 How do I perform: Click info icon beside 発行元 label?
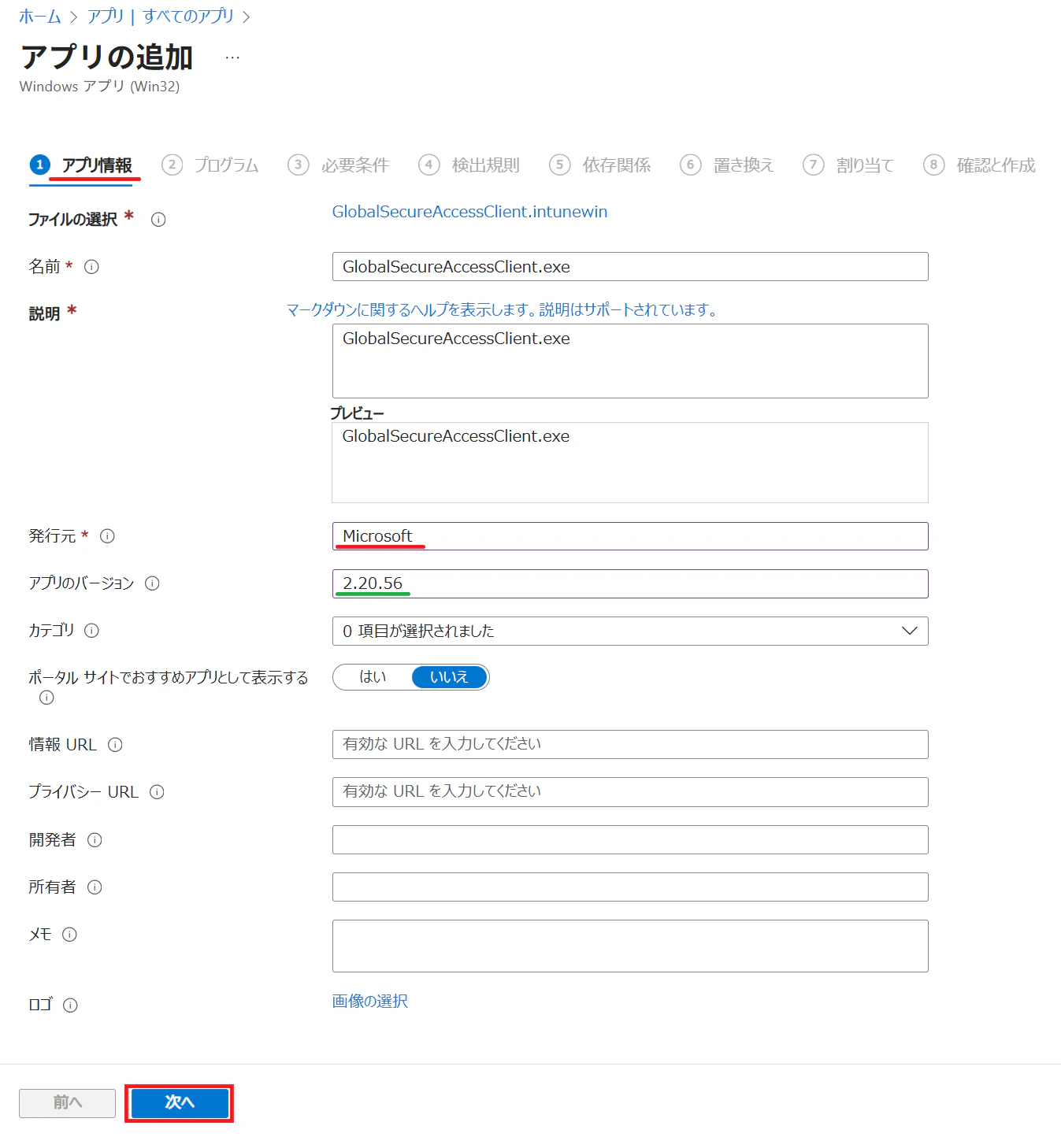(107, 536)
